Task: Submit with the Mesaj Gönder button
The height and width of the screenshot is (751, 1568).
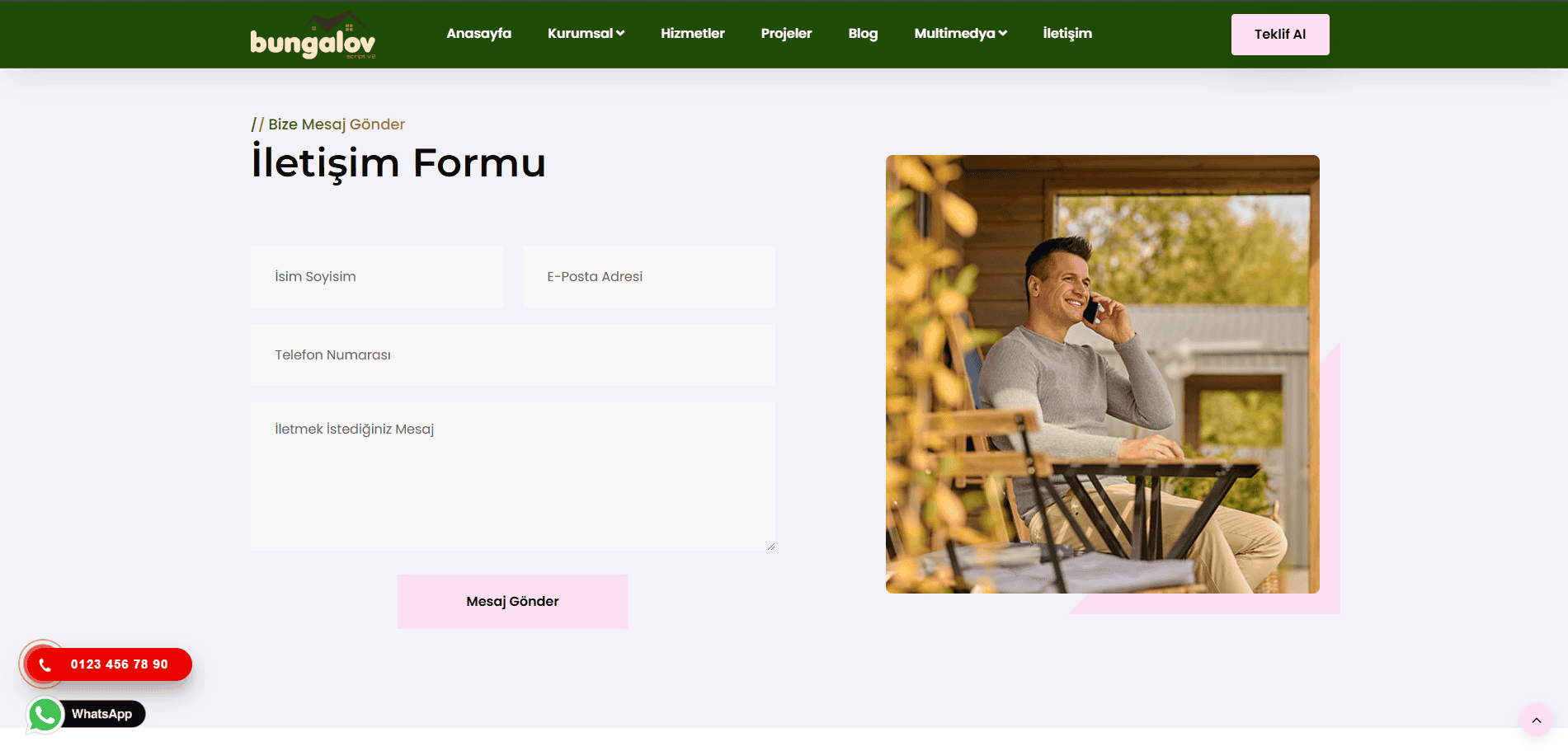Action: pyautogui.click(x=513, y=602)
